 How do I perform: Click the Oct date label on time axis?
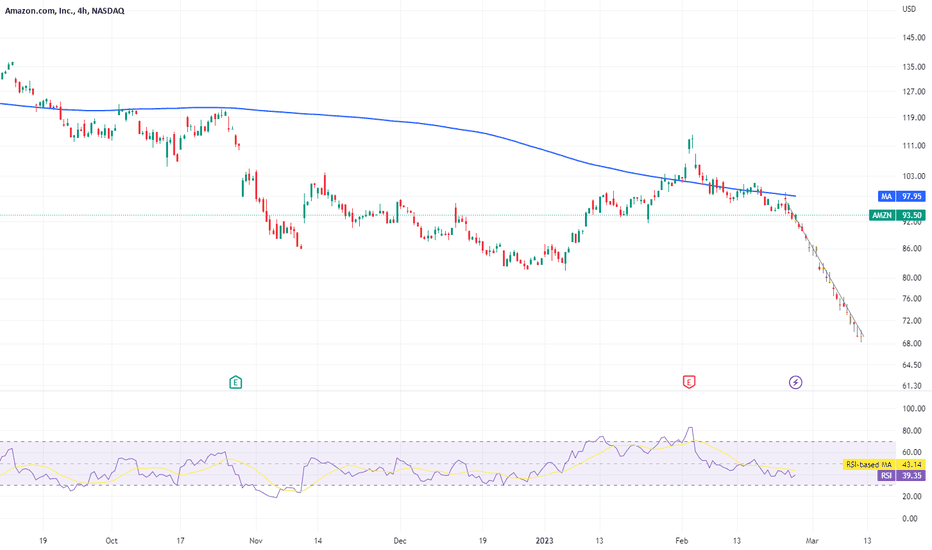tap(111, 540)
